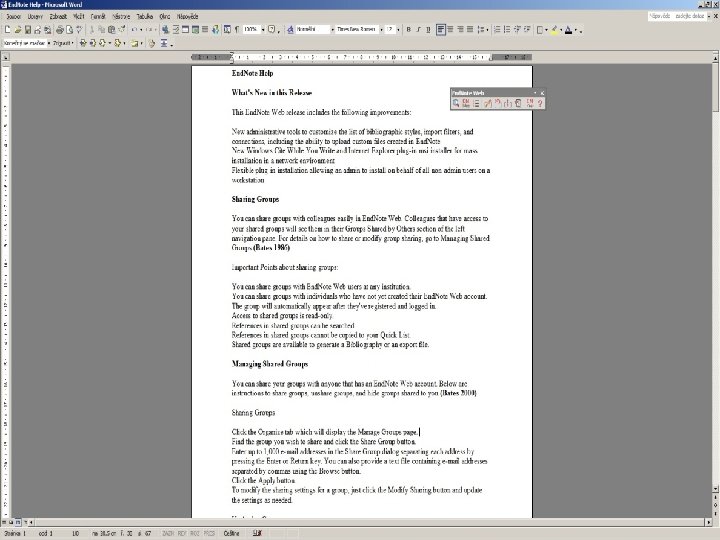Viewport: 720px width, 540px height.
Task: Open the paragraph style dropdown
Action: pos(332,30)
